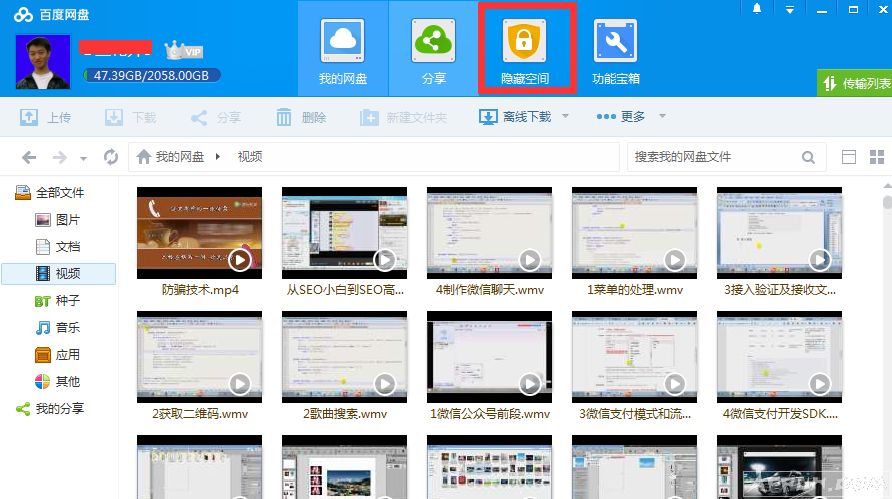Play the 1微信公众号前段.wmv video

[530, 384]
